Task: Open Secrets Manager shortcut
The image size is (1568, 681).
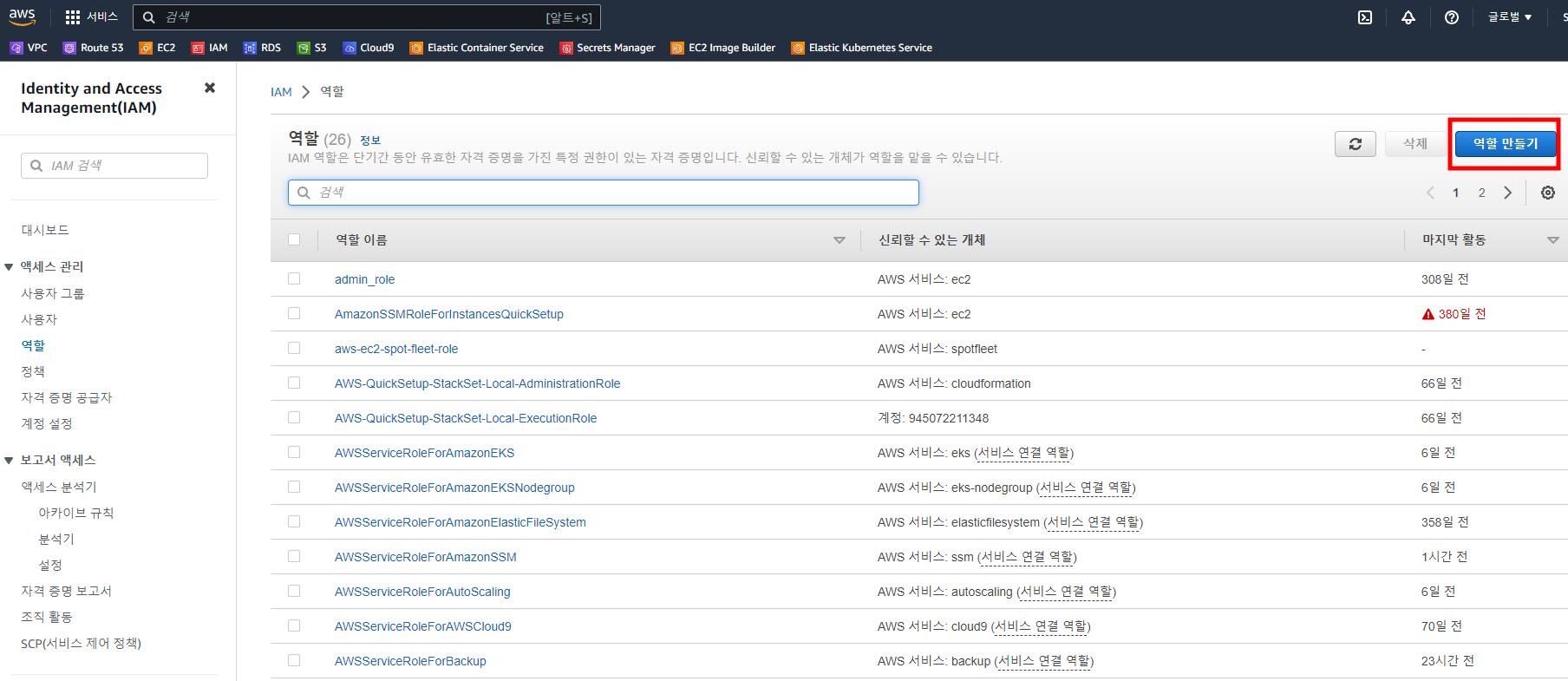Action: [x=607, y=48]
